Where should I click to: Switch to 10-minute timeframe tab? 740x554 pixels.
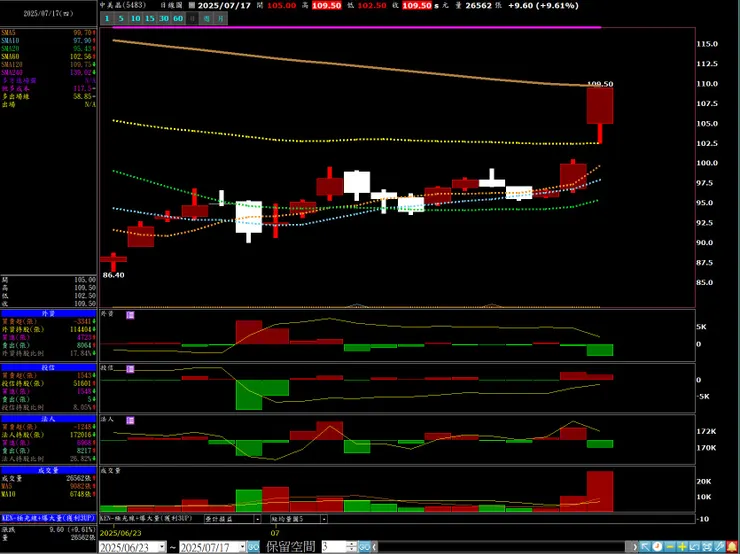(x=135, y=18)
